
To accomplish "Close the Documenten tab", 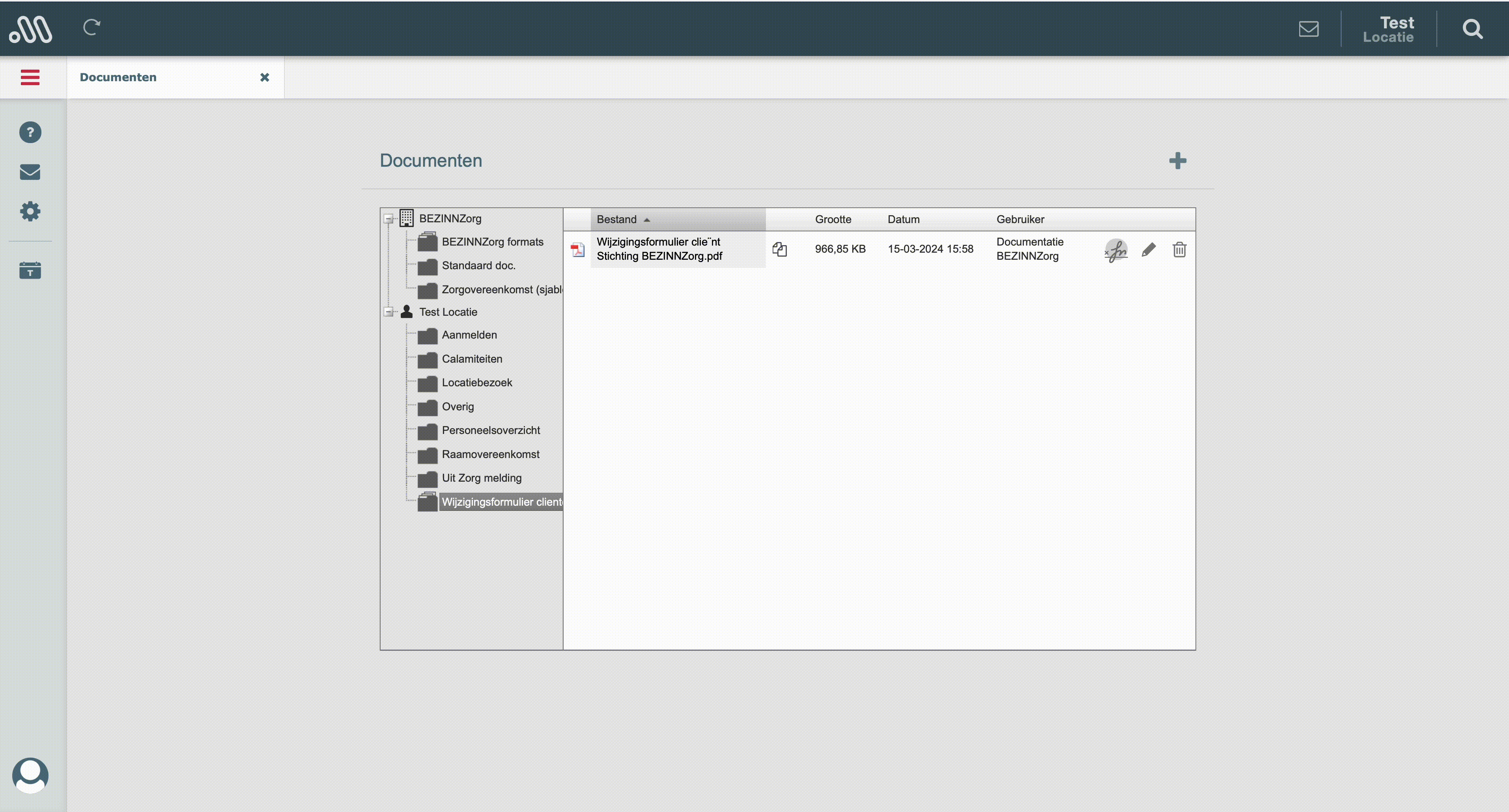I will click(x=265, y=77).
